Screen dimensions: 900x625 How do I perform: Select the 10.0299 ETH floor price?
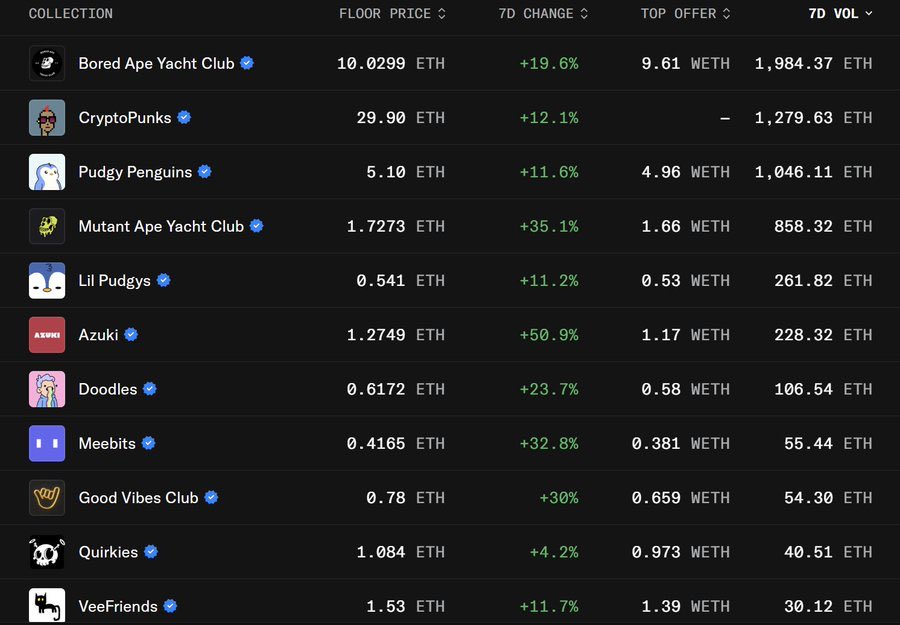[391, 63]
